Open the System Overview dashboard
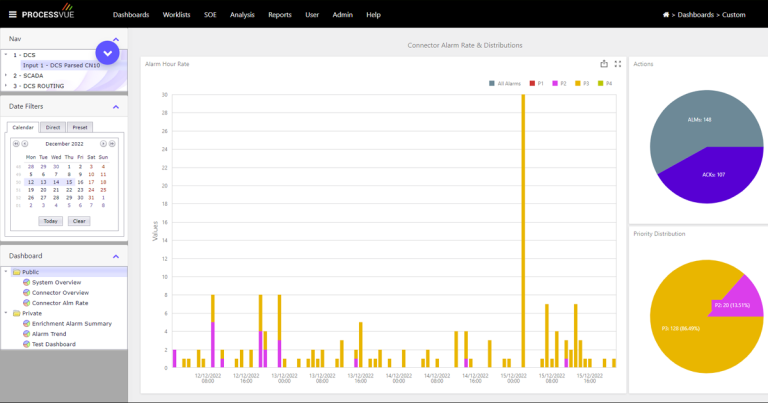Viewport: 768px width, 403px height. (56, 282)
